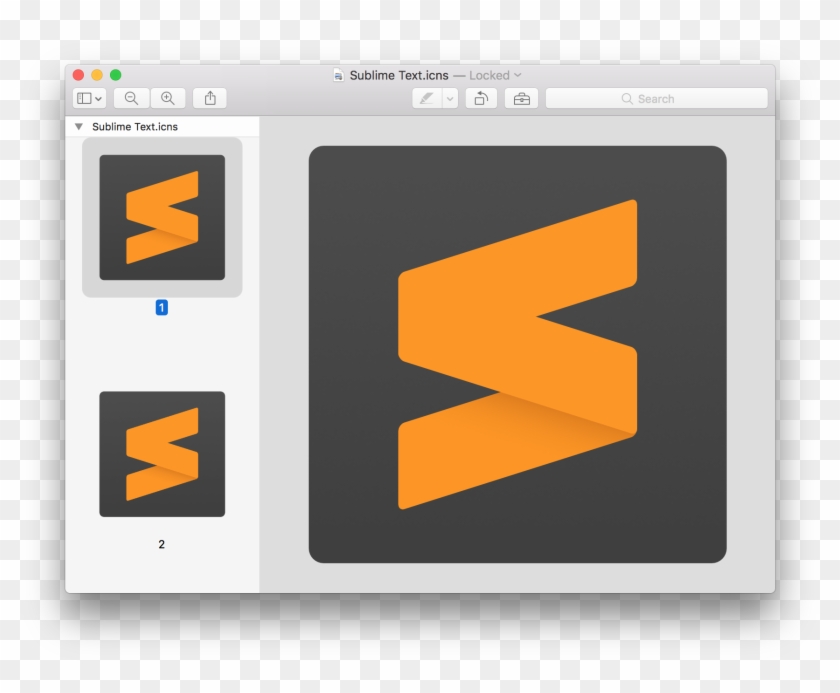Click the Locked title dropdown chevron

click(x=518, y=75)
